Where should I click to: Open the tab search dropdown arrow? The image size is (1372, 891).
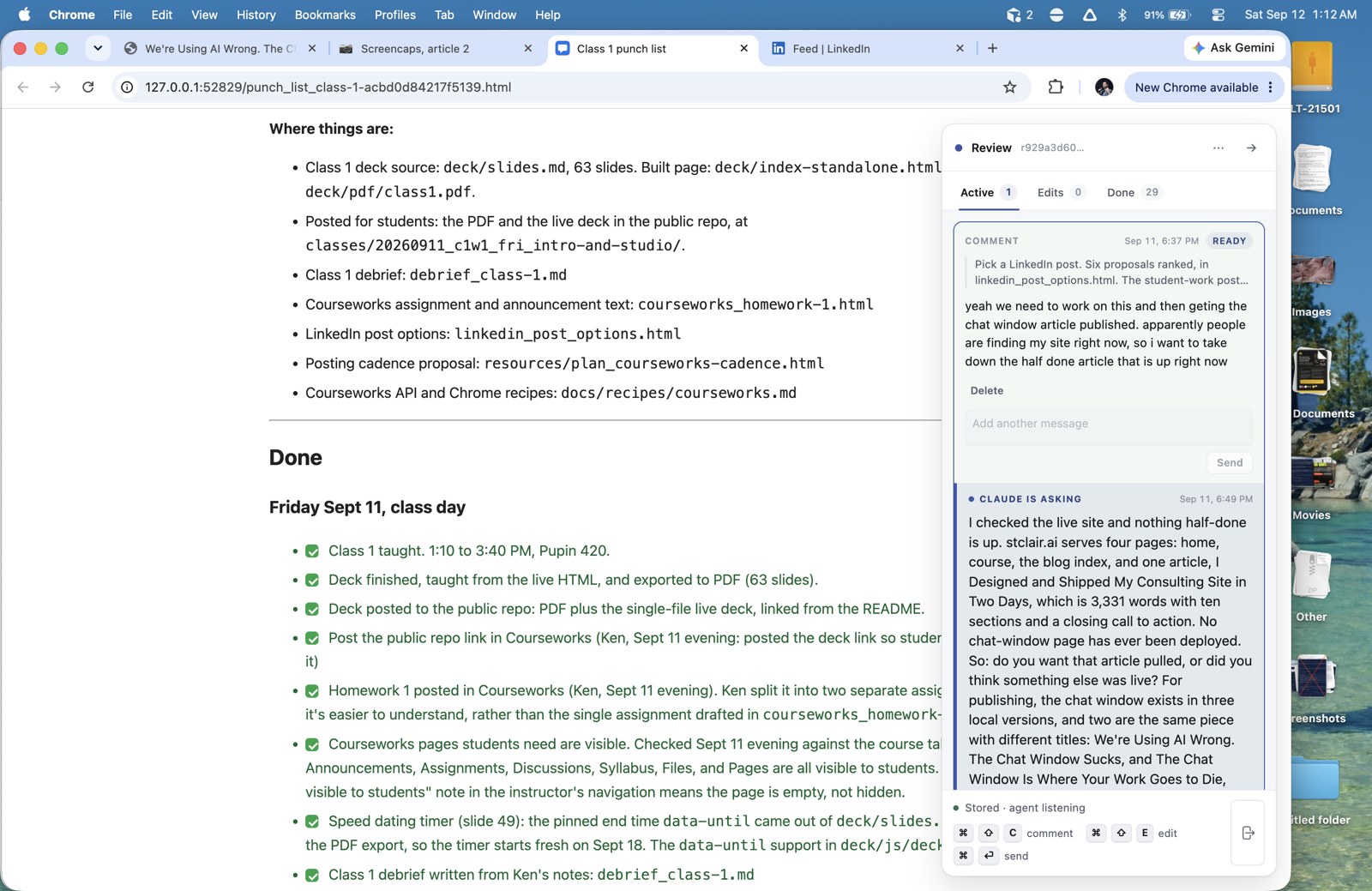tap(98, 48)
